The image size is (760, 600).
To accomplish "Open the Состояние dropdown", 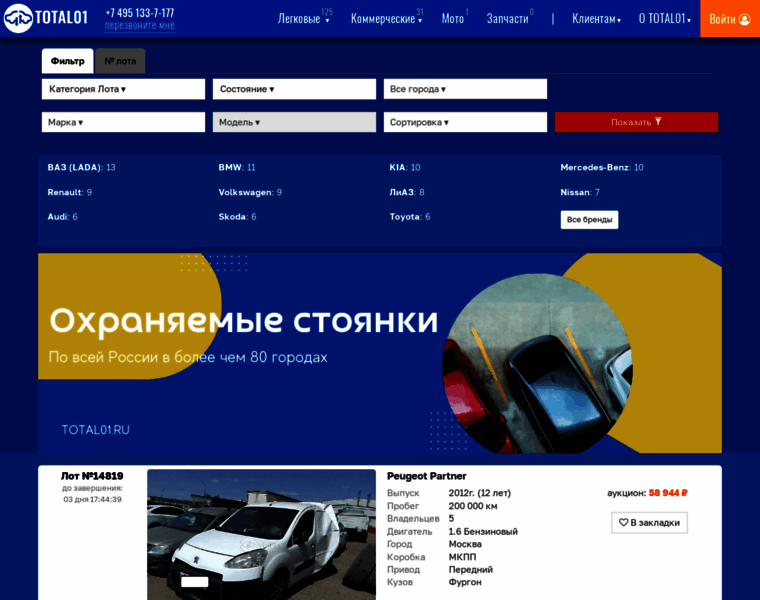I will [294, 89].
